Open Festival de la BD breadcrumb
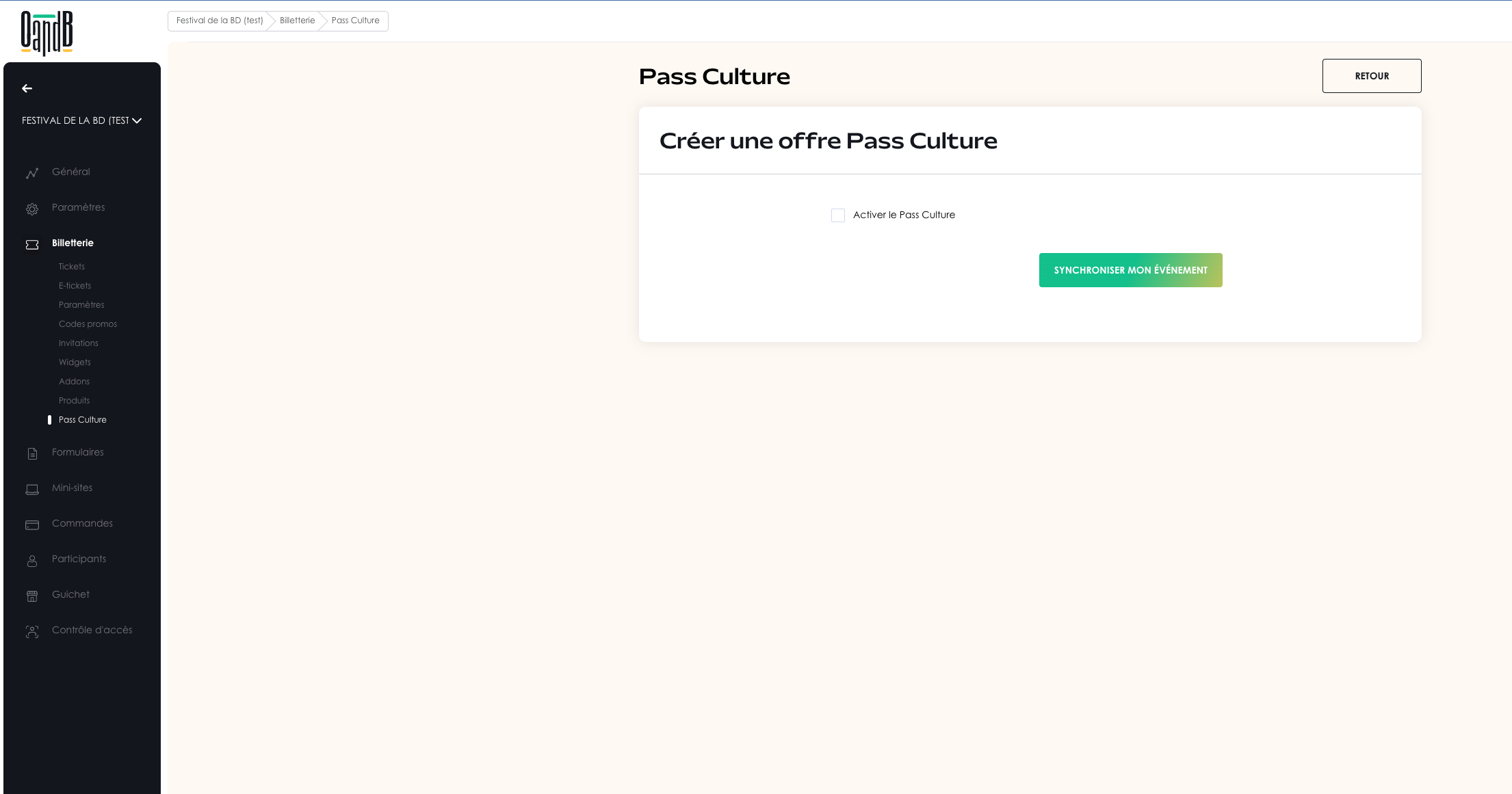The height and width of the screenshot is (794, 1512). (220, 21)
